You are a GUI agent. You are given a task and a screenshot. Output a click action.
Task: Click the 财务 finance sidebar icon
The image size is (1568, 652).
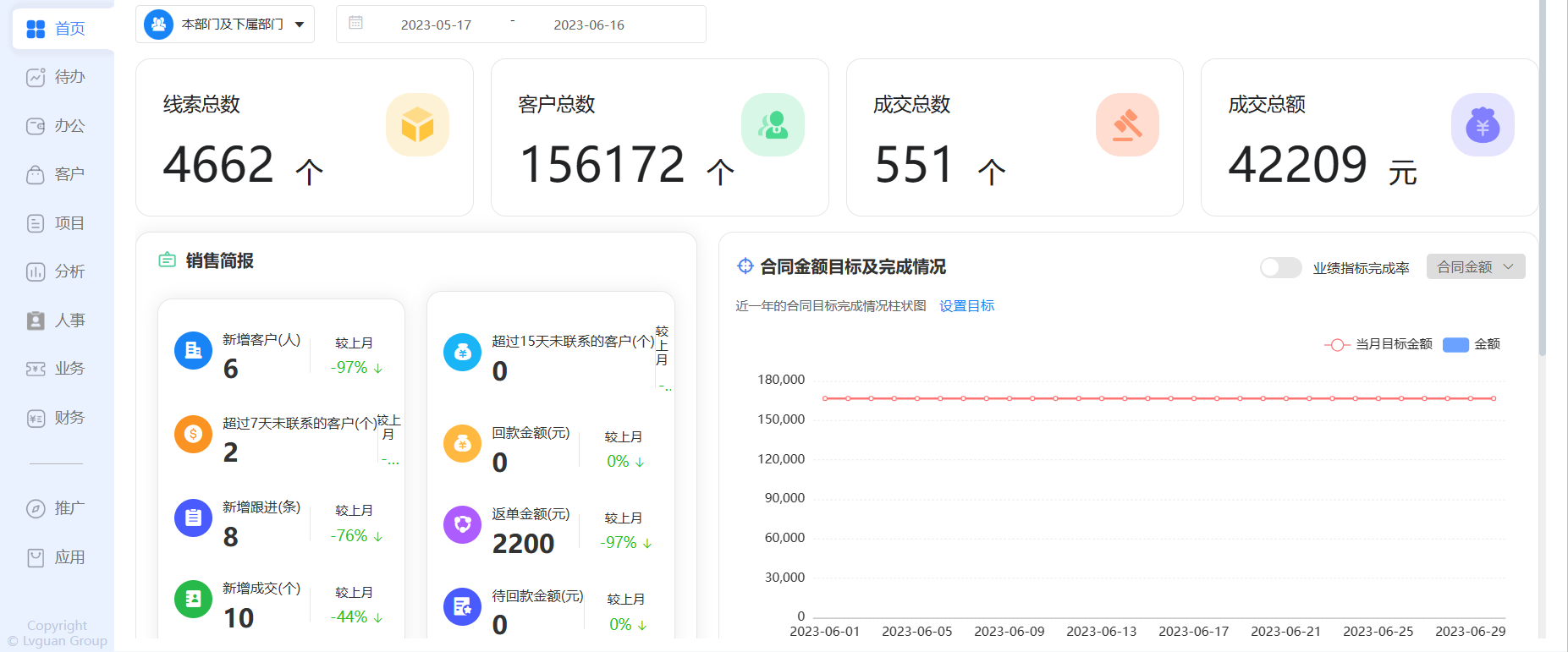(x=36, y=418)
